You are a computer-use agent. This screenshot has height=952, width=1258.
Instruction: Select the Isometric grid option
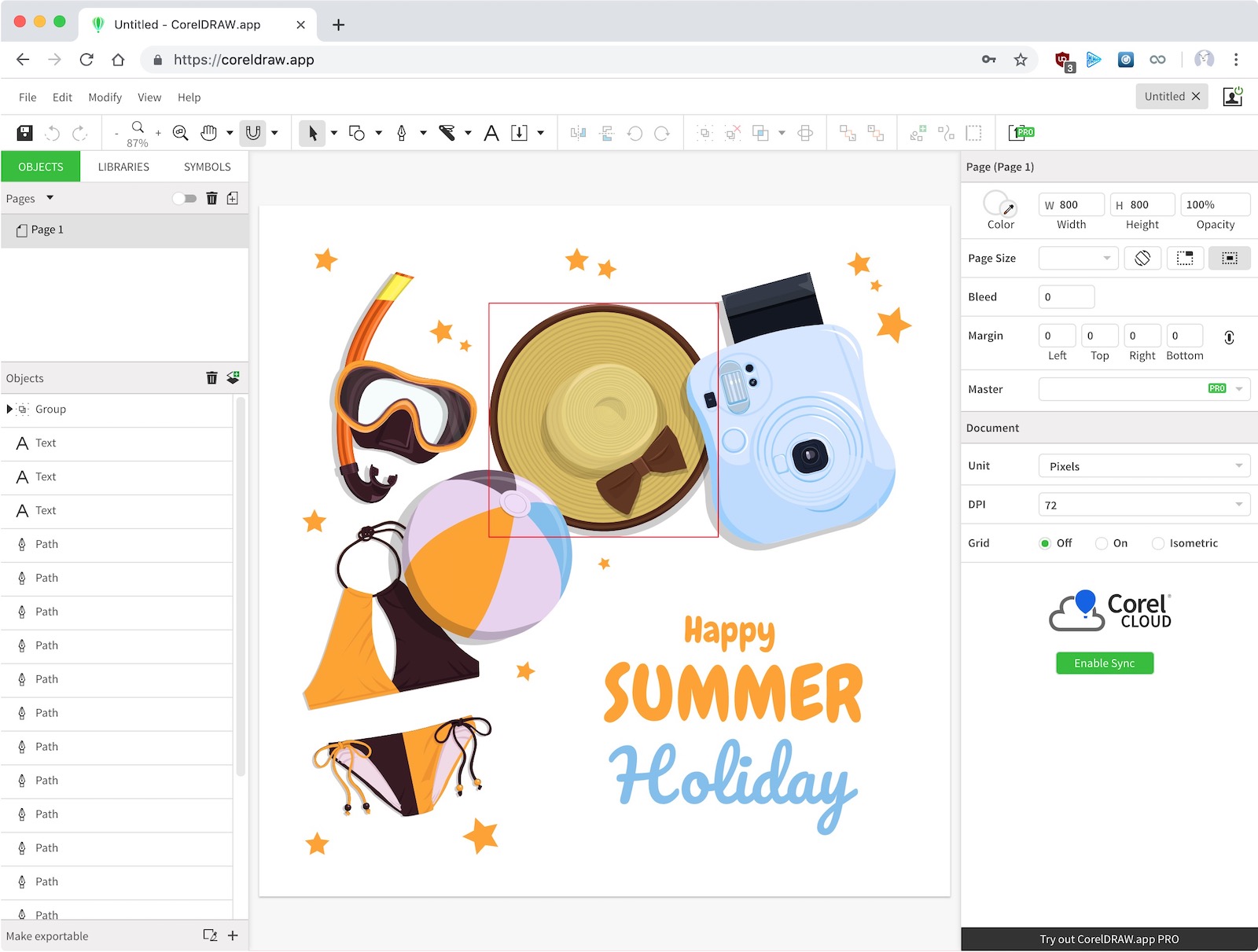pos(1158,543)
